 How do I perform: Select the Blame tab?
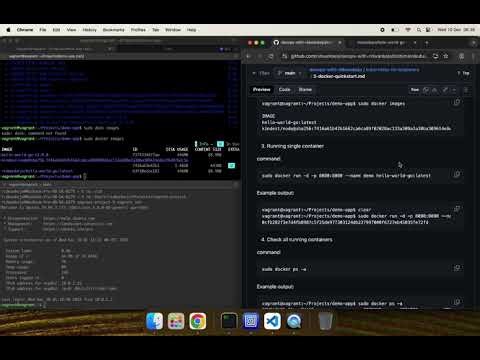pos(305,89)
